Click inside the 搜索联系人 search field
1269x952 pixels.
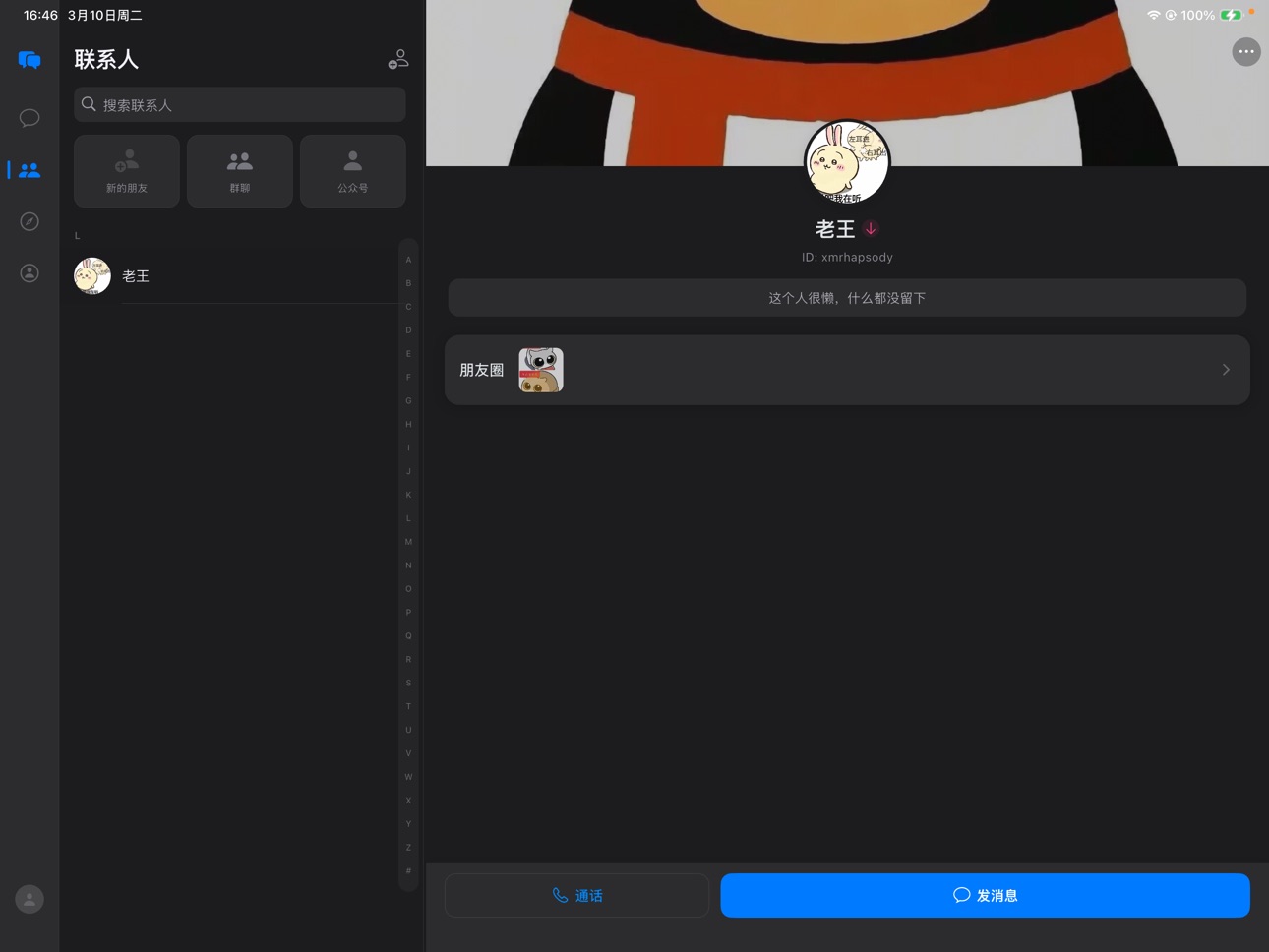pos(240,104)
